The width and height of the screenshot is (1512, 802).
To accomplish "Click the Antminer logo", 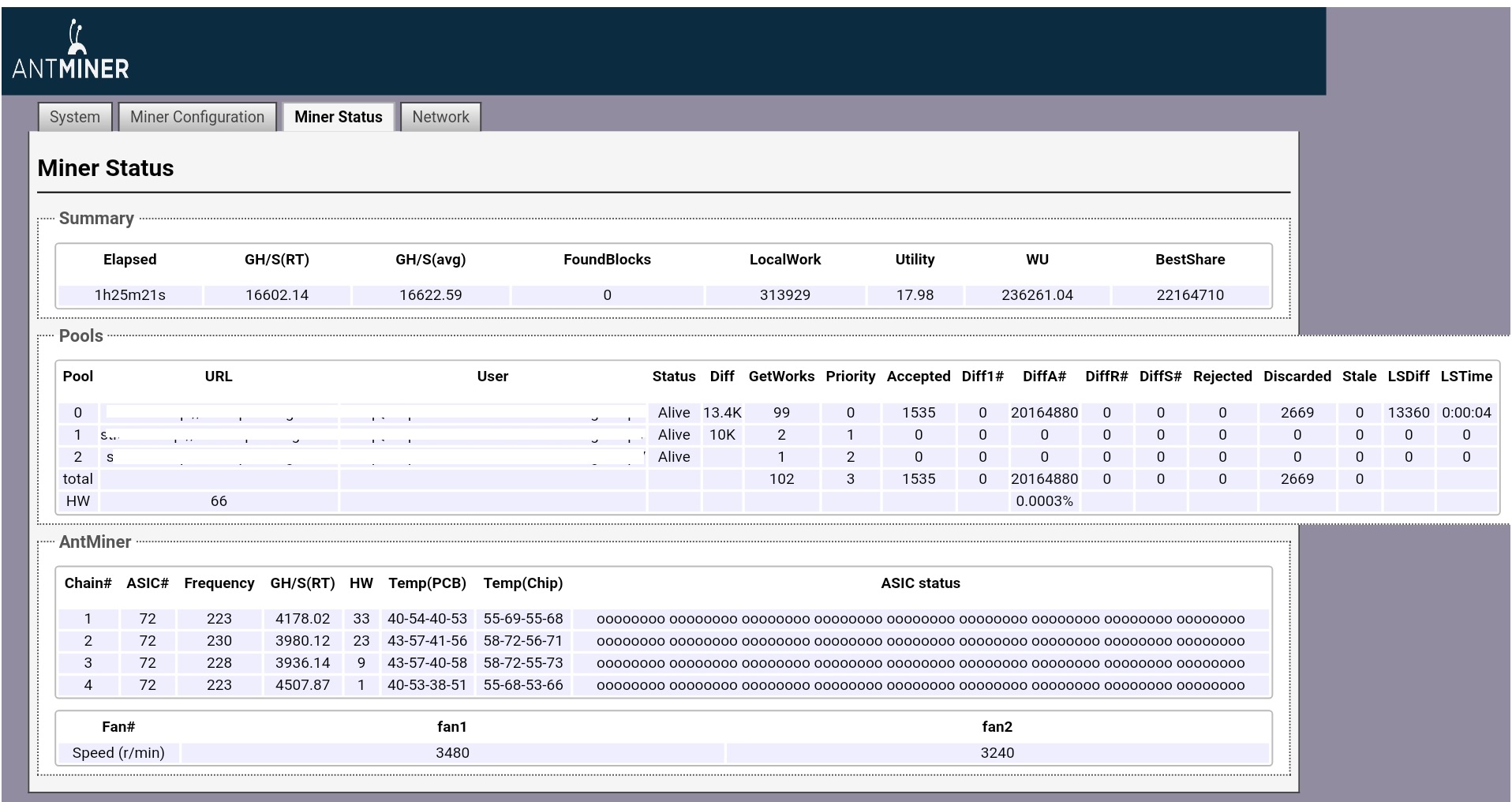I will point(70,51).
